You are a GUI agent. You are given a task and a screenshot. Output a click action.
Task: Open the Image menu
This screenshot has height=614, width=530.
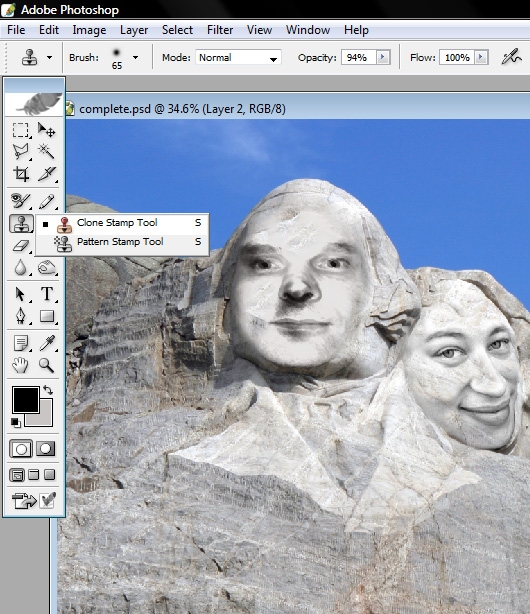pos(89,30)
